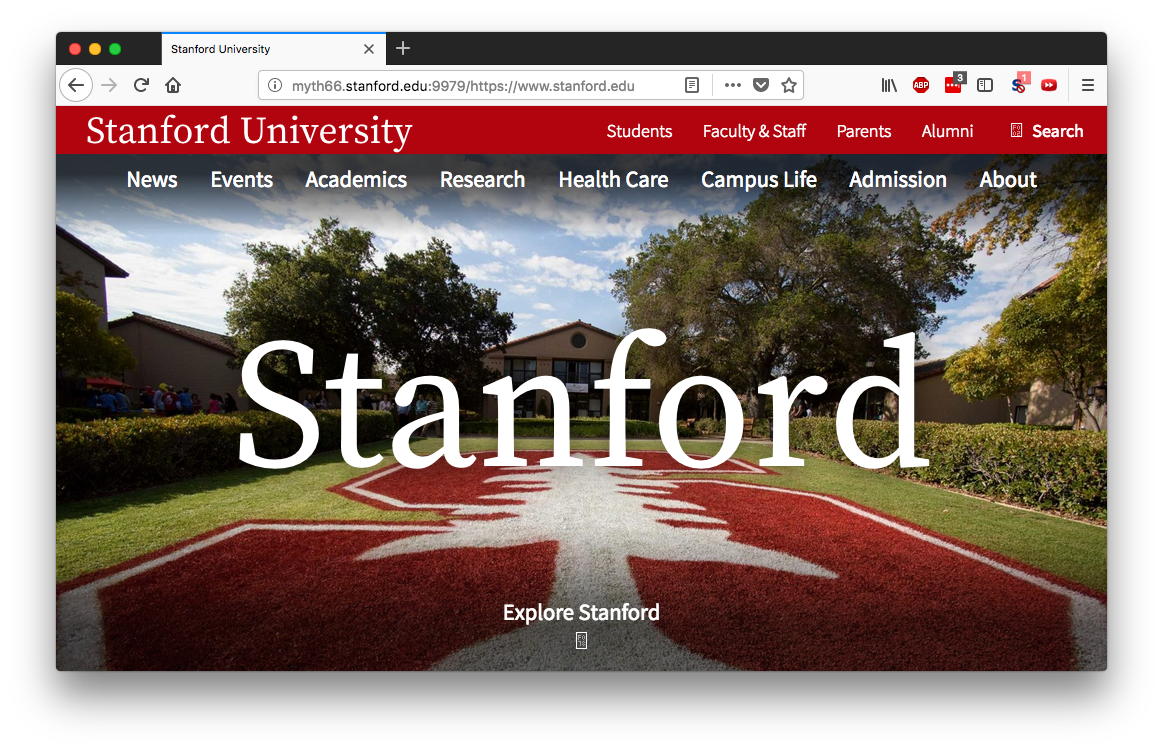The height and width of the screenshot is (751, 1163).
Task: Click the Adblock Plus extension icon
Action: [921, 85]
